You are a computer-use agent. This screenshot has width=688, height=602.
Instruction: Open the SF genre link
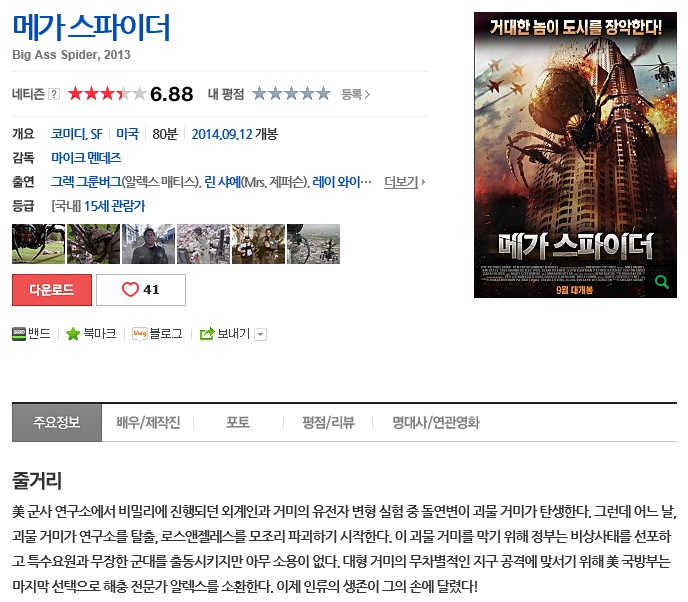click(97, 134)
